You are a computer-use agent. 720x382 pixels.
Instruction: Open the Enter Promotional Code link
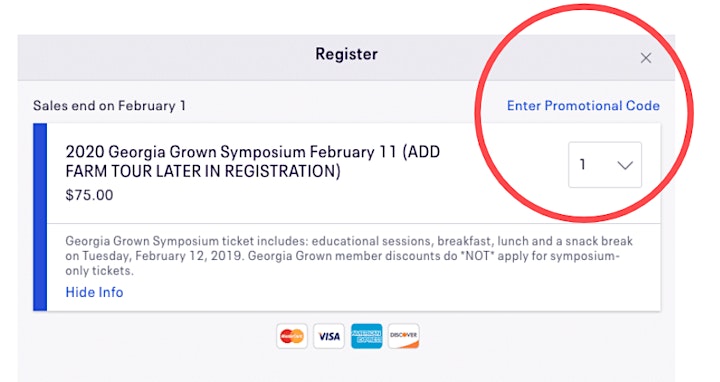pos(583,106)
